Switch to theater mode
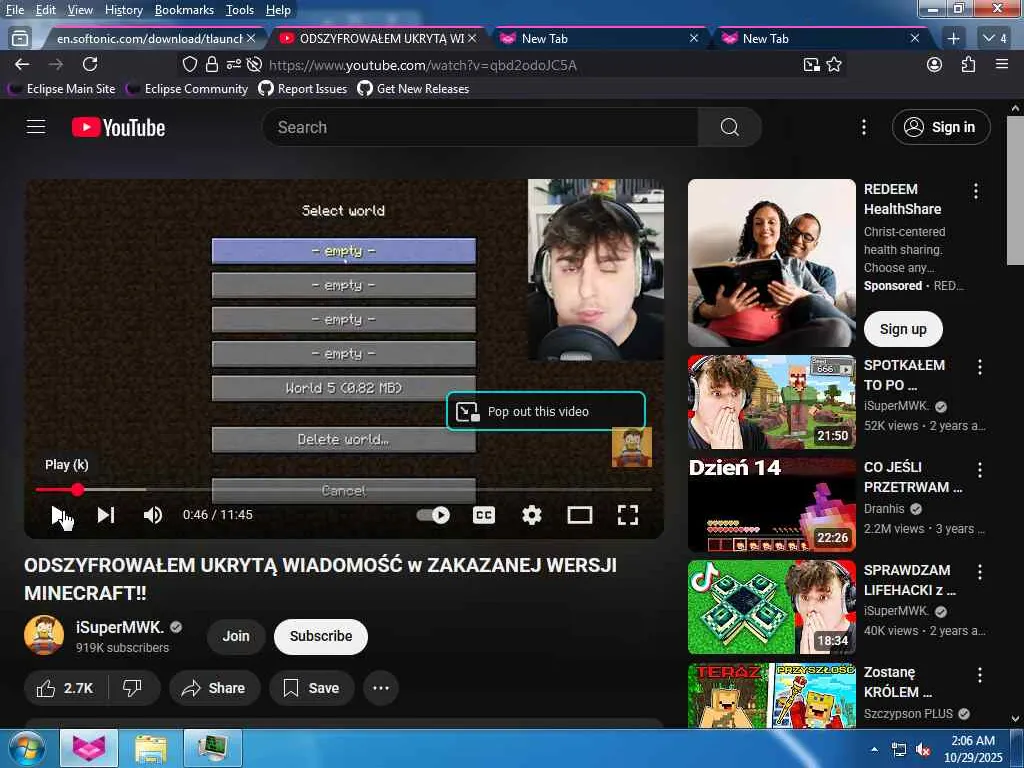 (580, 515)
